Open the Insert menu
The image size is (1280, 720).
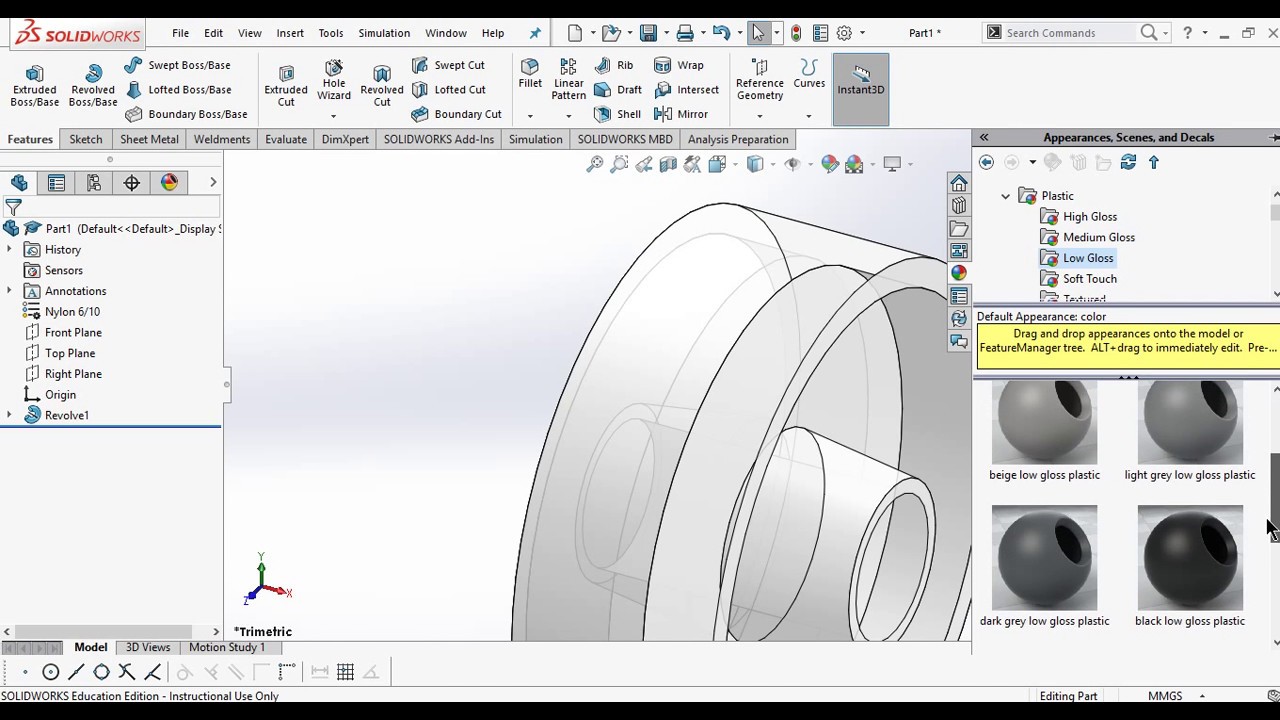pyautogui.click(x=290, y=33)
